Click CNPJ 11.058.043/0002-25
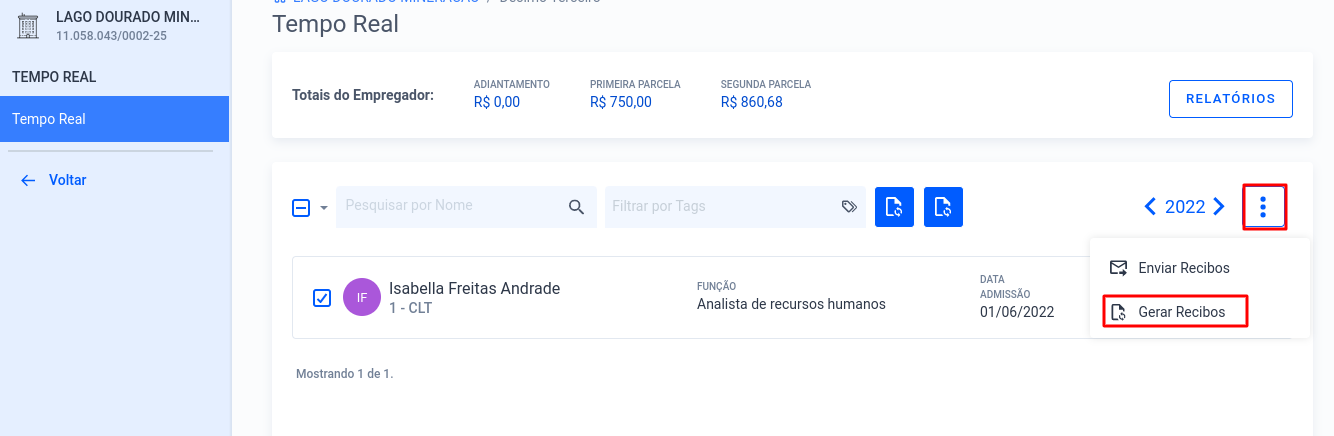This screenshot has height=436, width=1334. click(x=111, y=36)
